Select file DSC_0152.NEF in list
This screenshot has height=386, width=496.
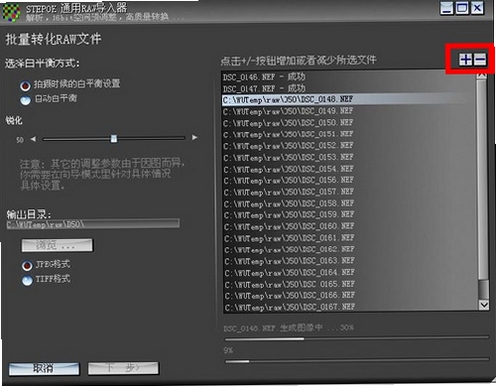click(x=349, y=146)
